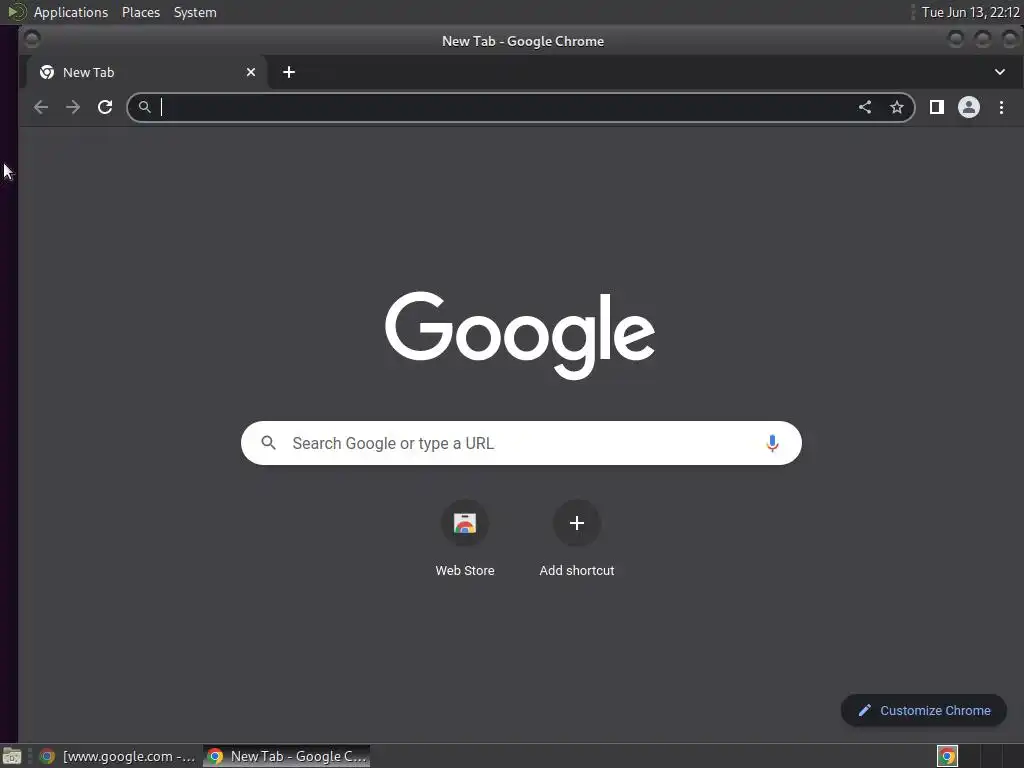Select the New Tab tab
The image size is (1024, 768).
click(147, 72)
